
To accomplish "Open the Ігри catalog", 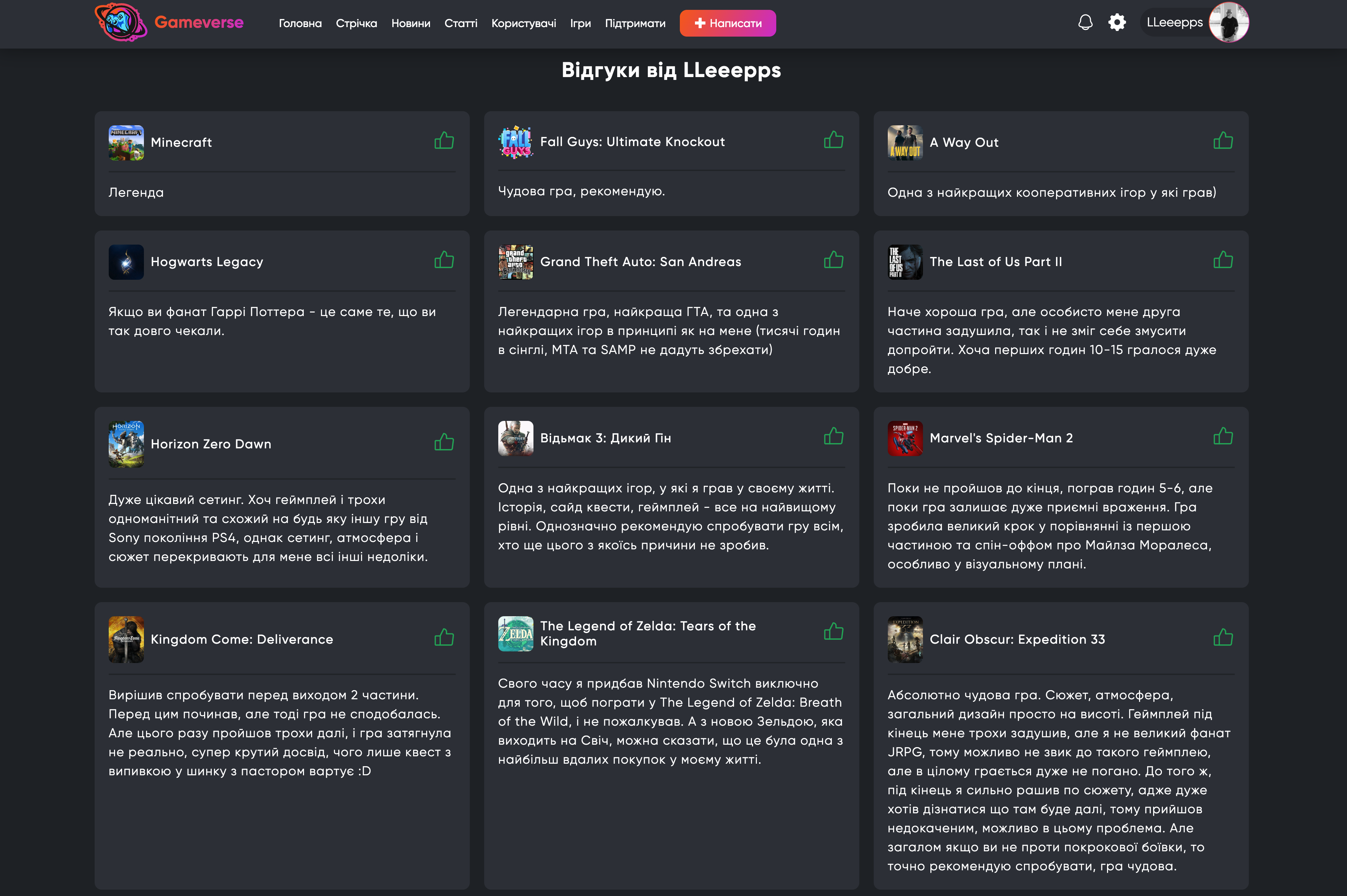I will point(580,24).
